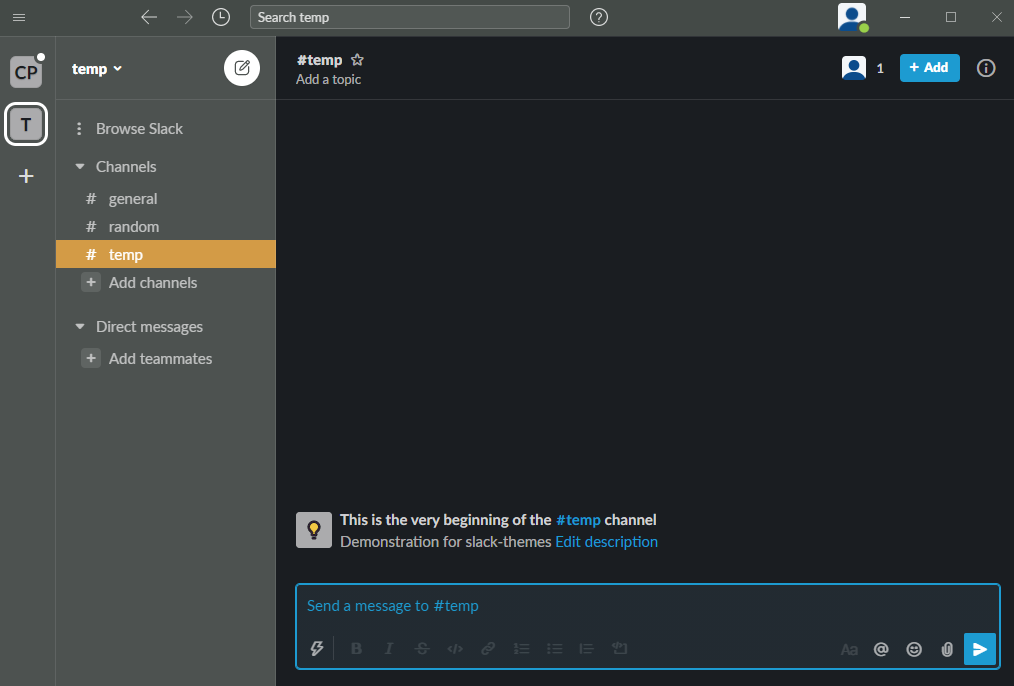Add a workspace with the plus icon

tap(26, 176)
